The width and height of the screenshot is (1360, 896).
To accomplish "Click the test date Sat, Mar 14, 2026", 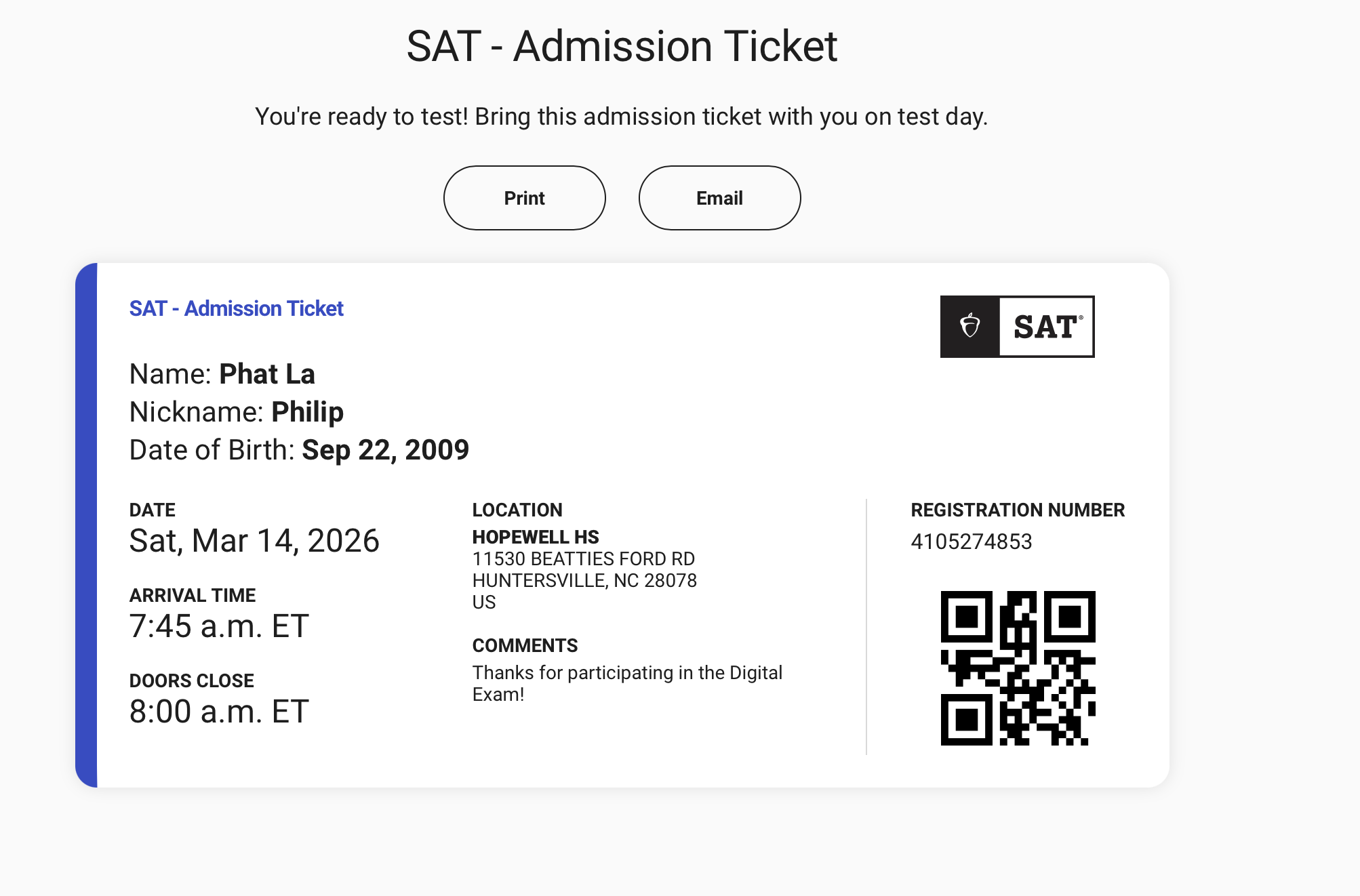I will 254,541.
